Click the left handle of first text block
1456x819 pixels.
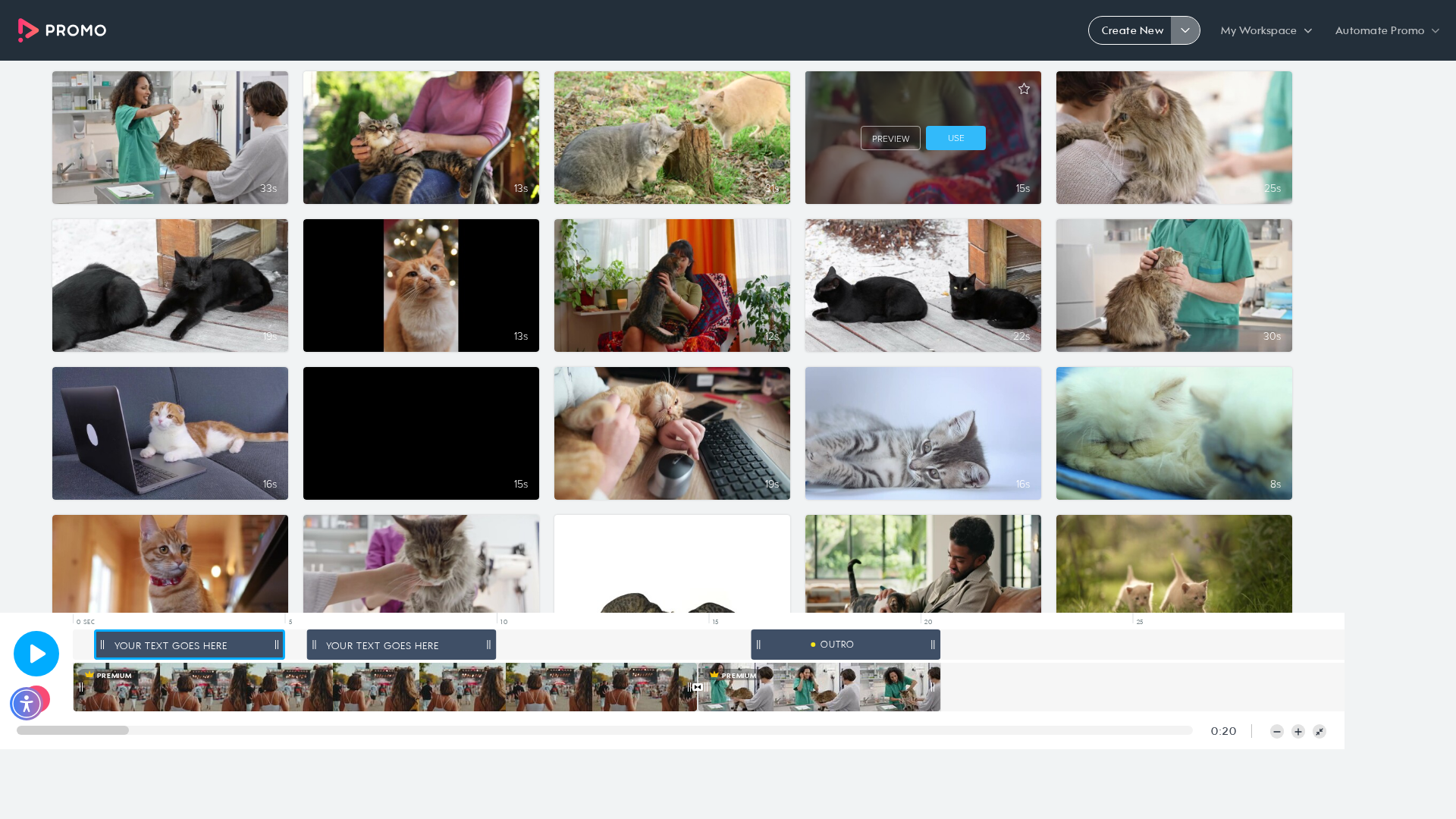pyautogui.click(x=102, y=645)
